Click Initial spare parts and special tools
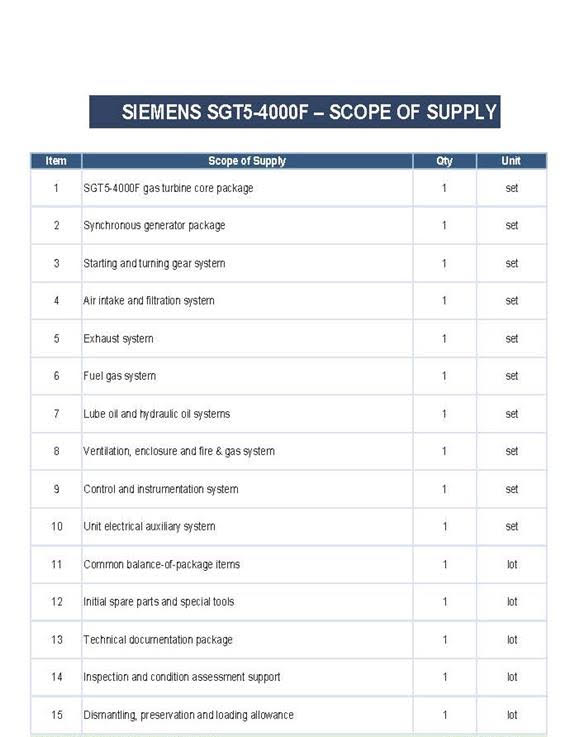This screenshot has height=737, width=588. coord(158,602)
